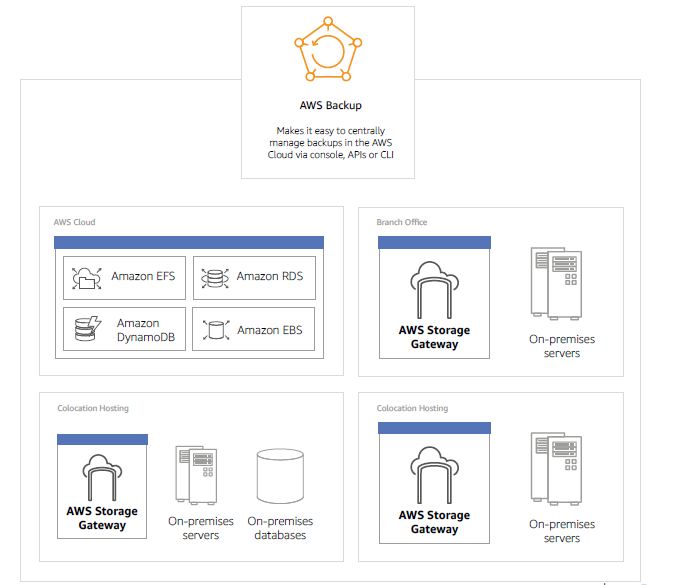This screenshot has width=693, height=585.
Task: Click the 'On-premises databases' label
Action: (280, 528)
